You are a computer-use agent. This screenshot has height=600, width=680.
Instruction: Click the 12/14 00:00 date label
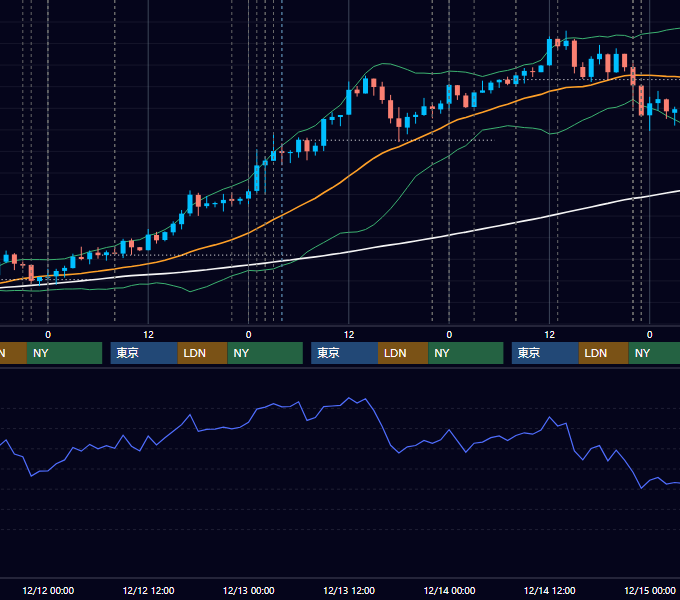point(449,590)
